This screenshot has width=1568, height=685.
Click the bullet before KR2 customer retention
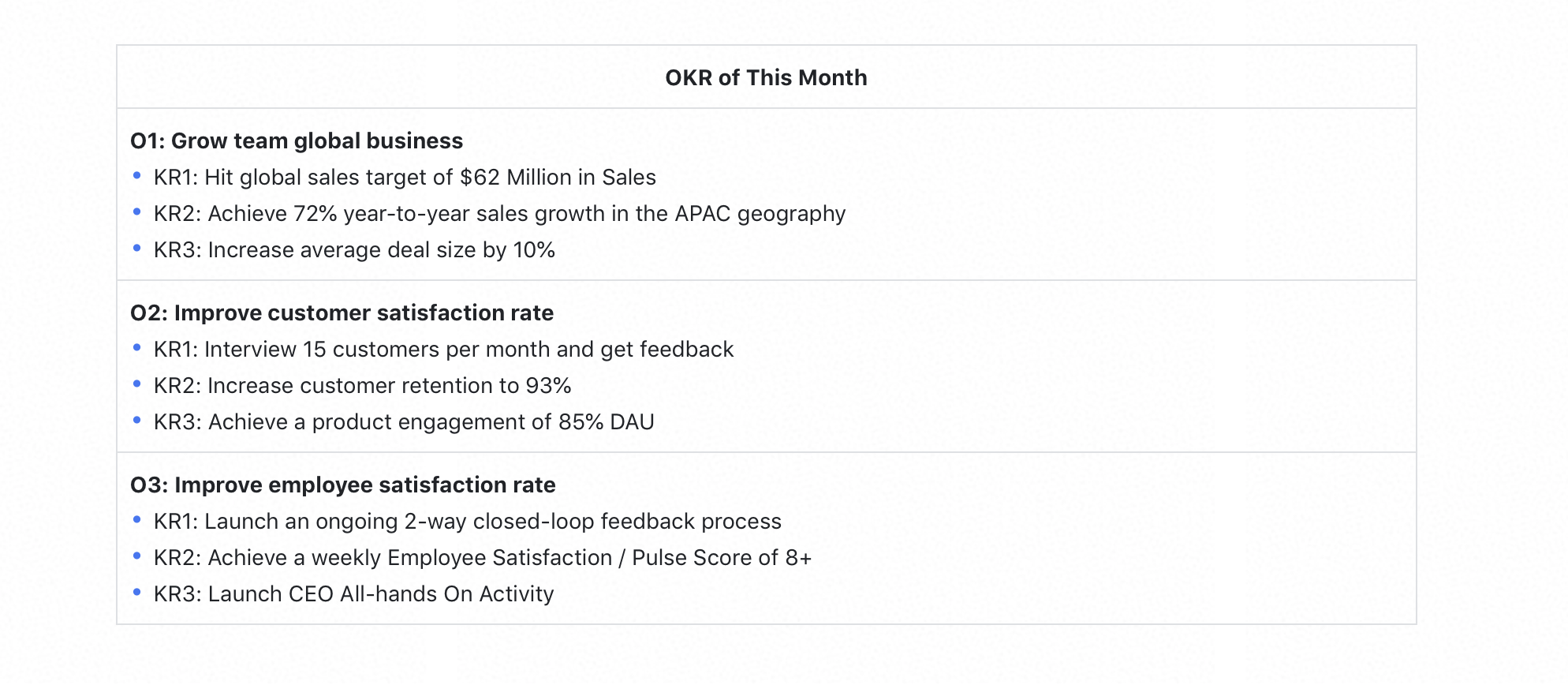137,384
